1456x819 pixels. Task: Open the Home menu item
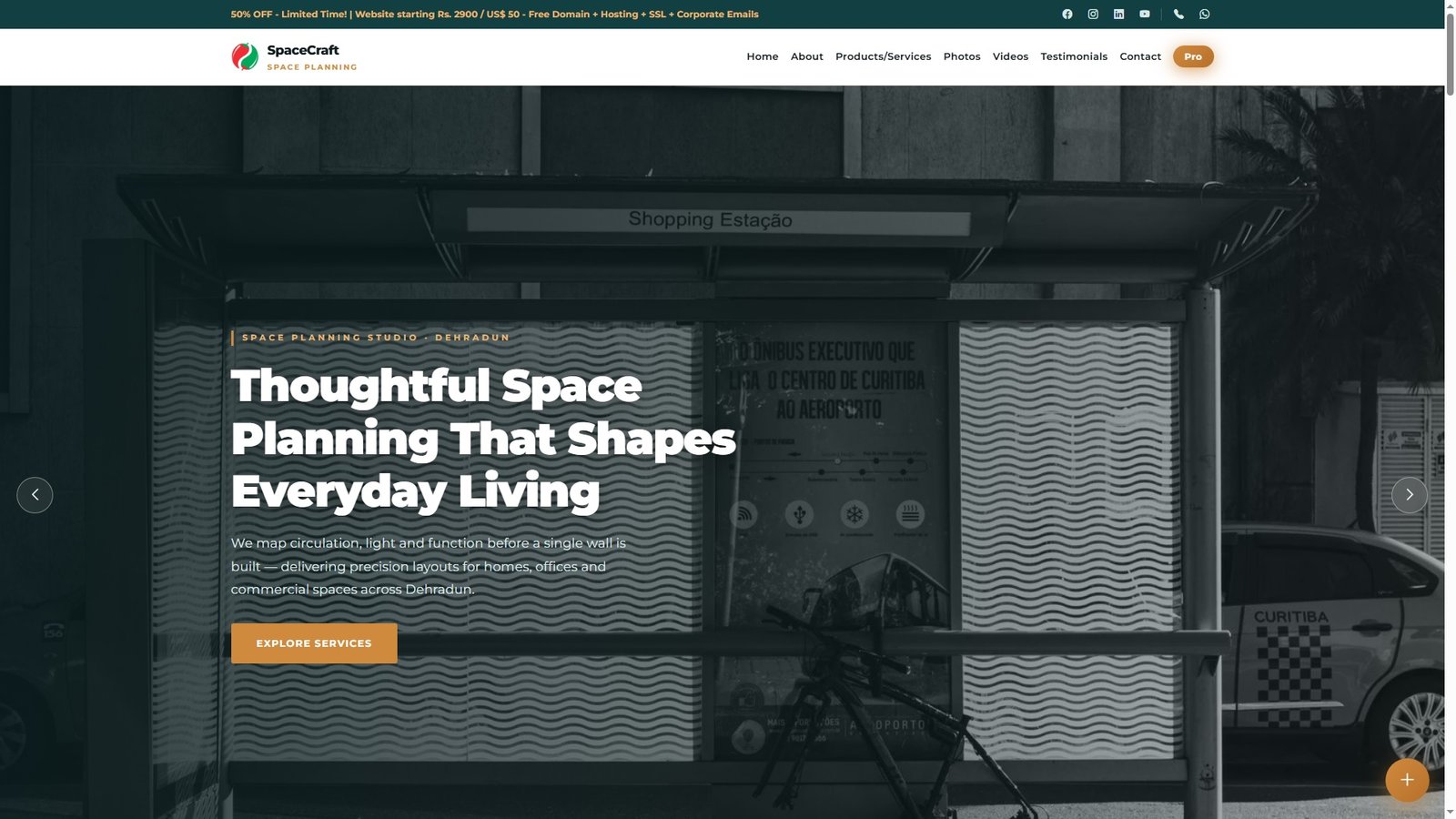pyautogui.click(x=763, y=56)
